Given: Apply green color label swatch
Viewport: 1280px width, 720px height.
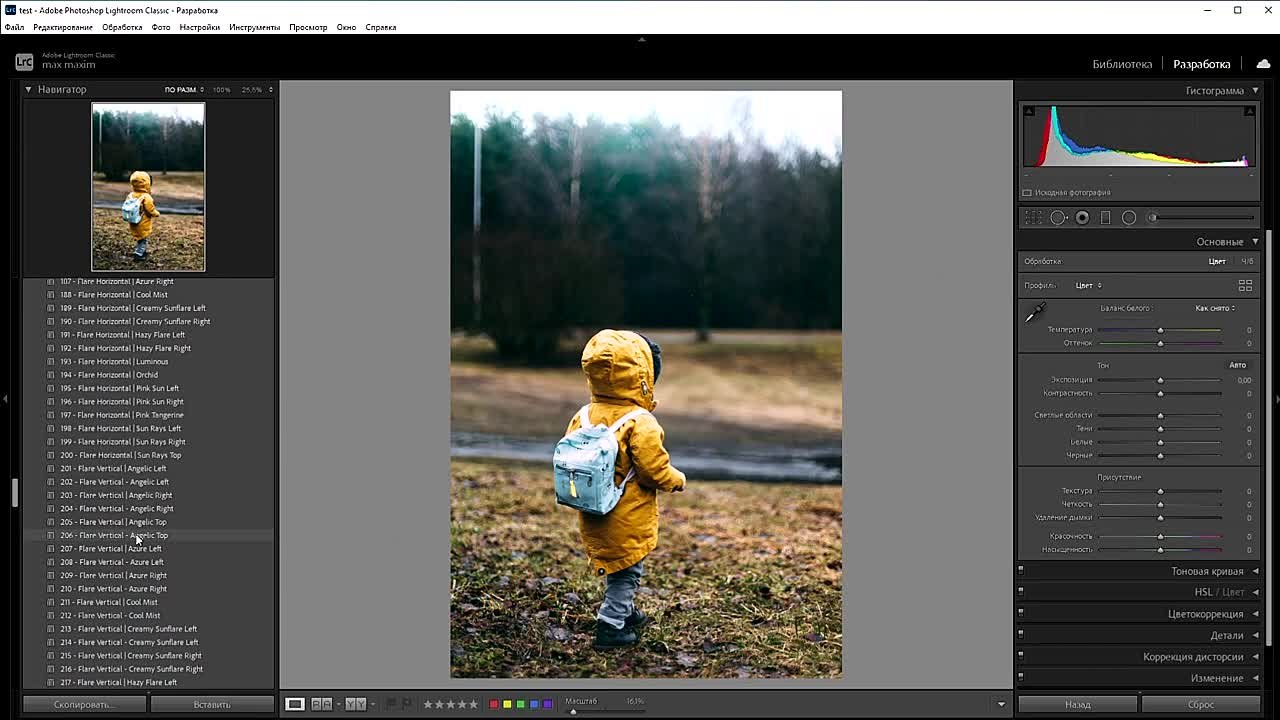Looking at the screenshot, I should 520,704.
